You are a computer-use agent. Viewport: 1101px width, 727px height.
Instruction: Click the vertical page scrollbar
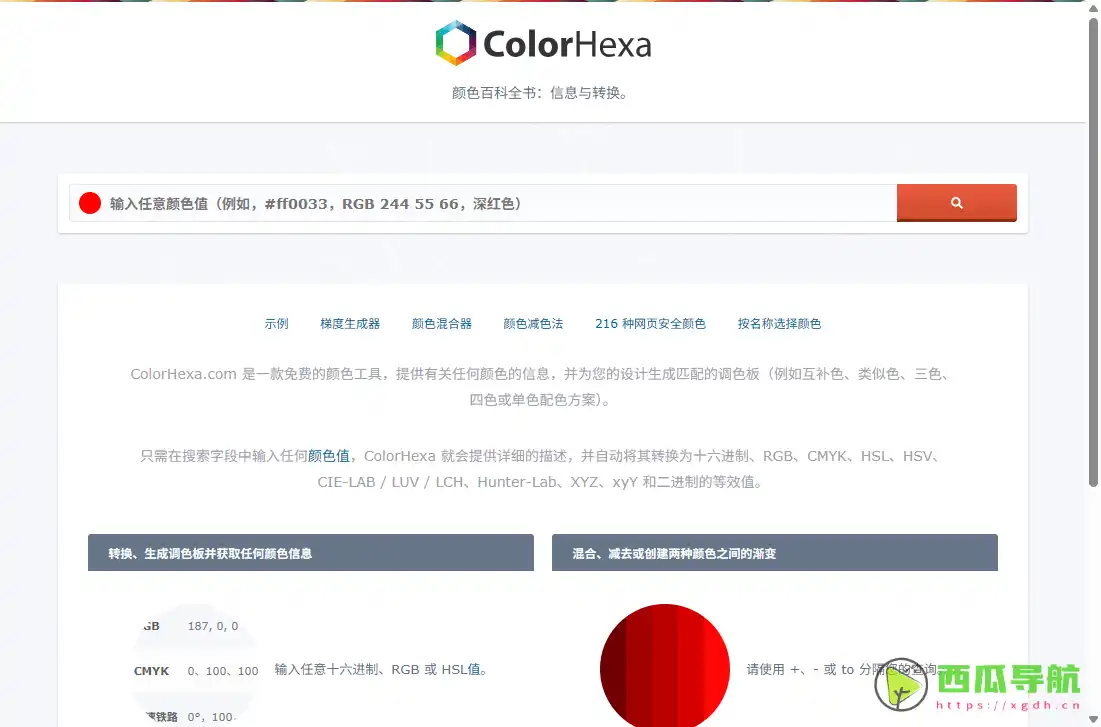(x=1093, y=253)
